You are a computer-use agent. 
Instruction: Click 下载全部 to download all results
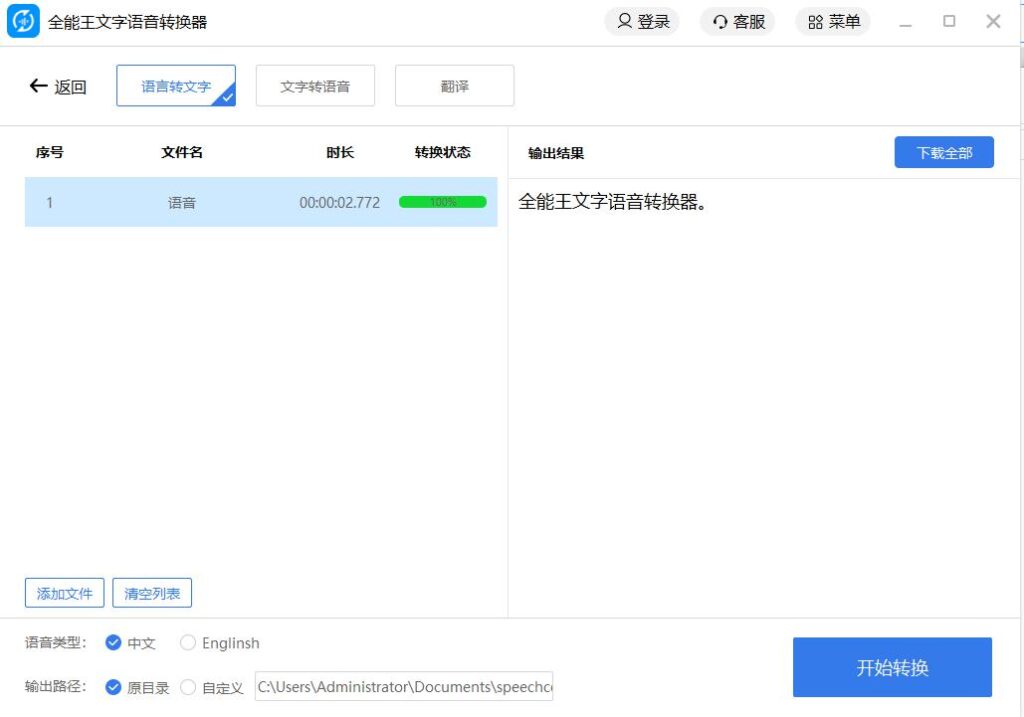coord(944,151)
